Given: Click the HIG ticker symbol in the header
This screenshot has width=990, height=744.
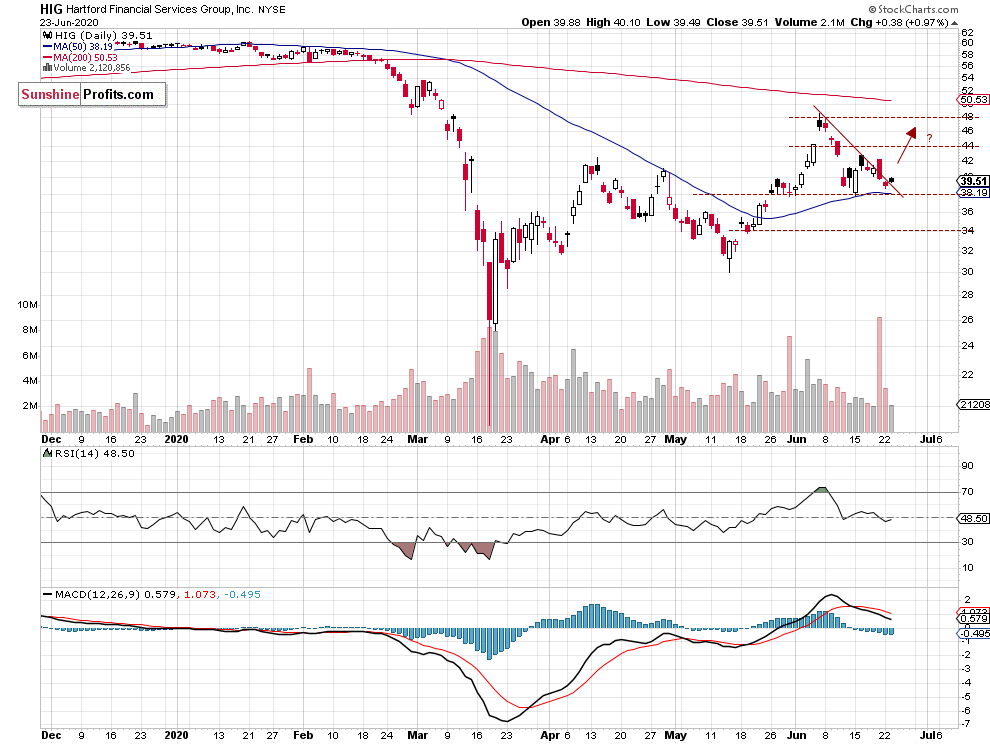Looking at the screenshot, I should tap(51, 9).
